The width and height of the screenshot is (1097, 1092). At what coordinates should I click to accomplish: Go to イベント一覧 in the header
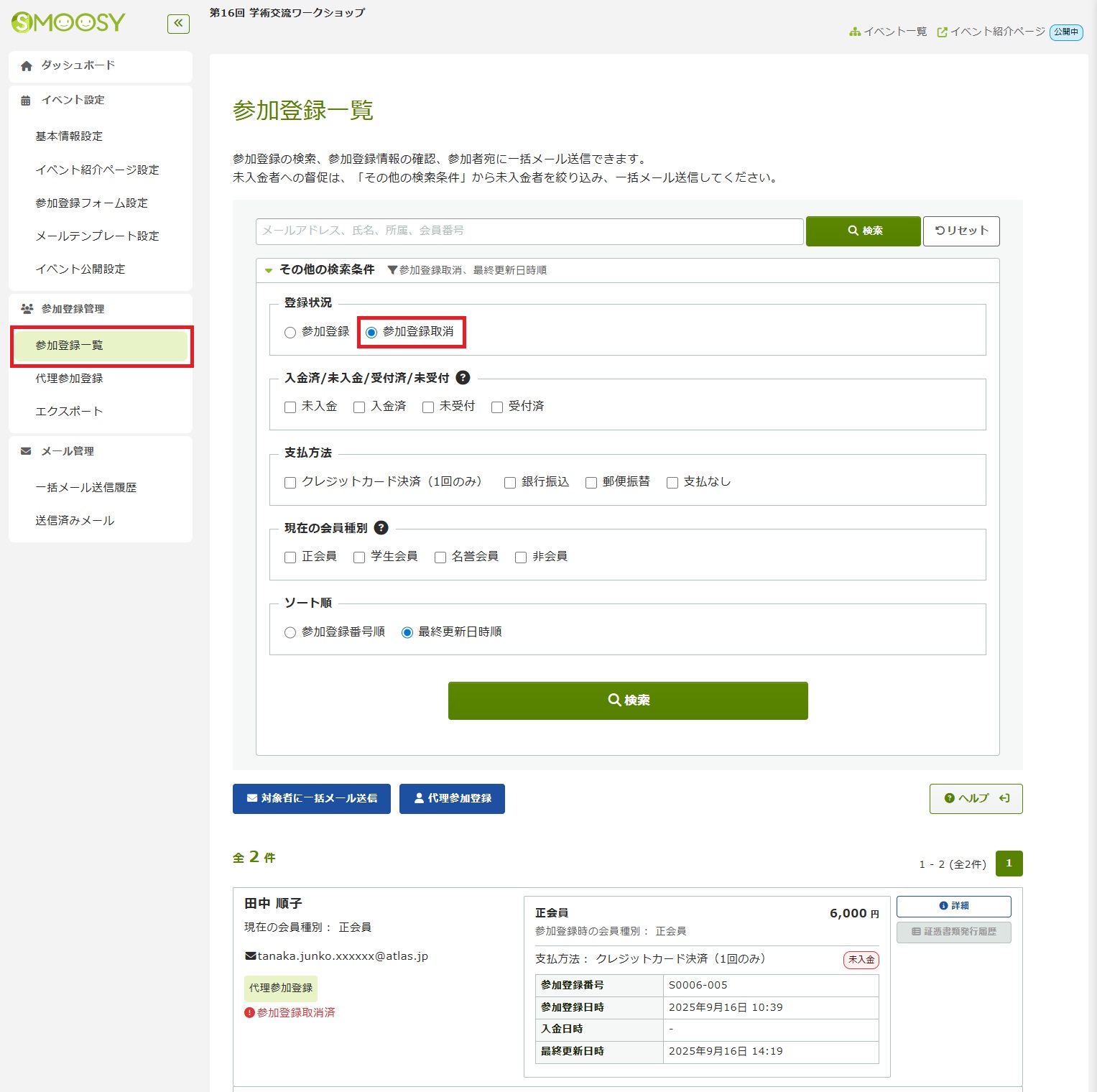pos(888,32)
